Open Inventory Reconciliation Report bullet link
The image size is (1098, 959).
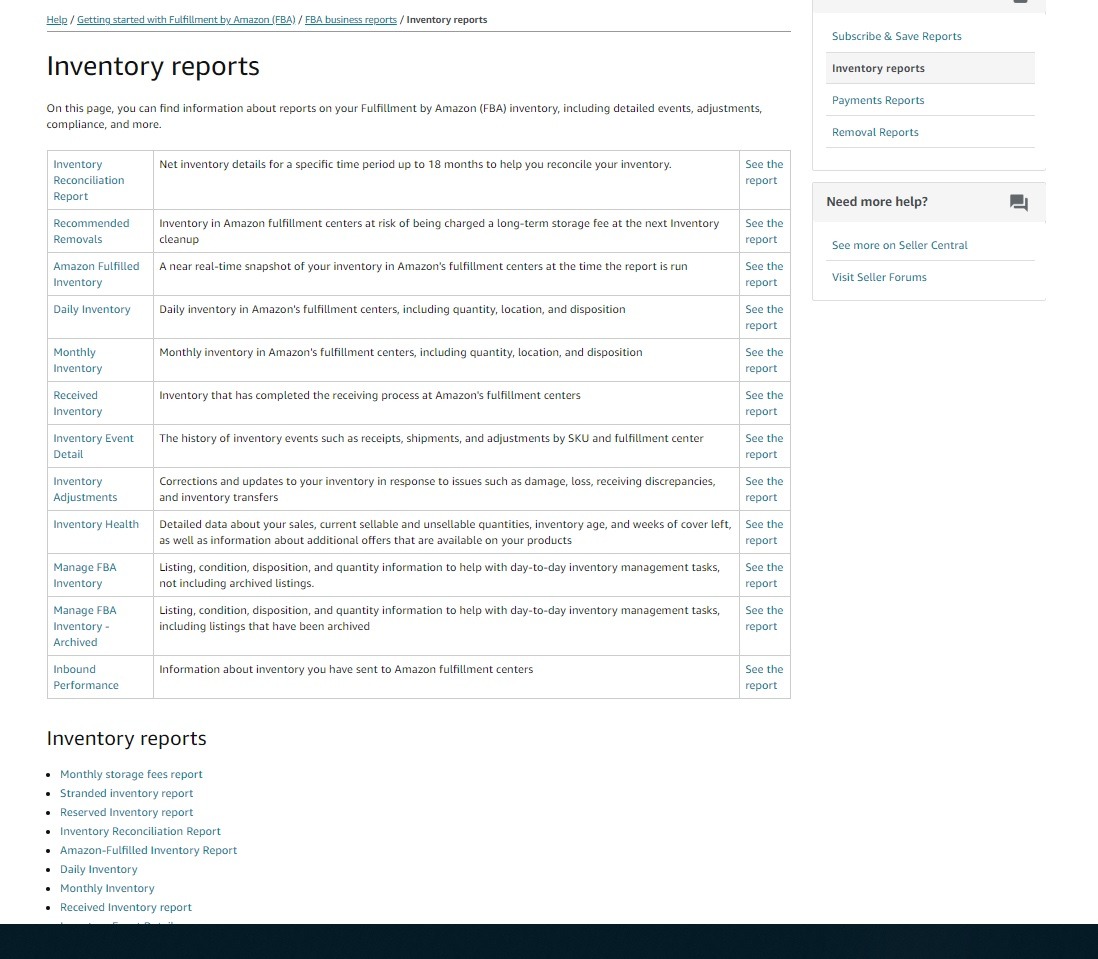pyautogui.click(x=140, y=831)
